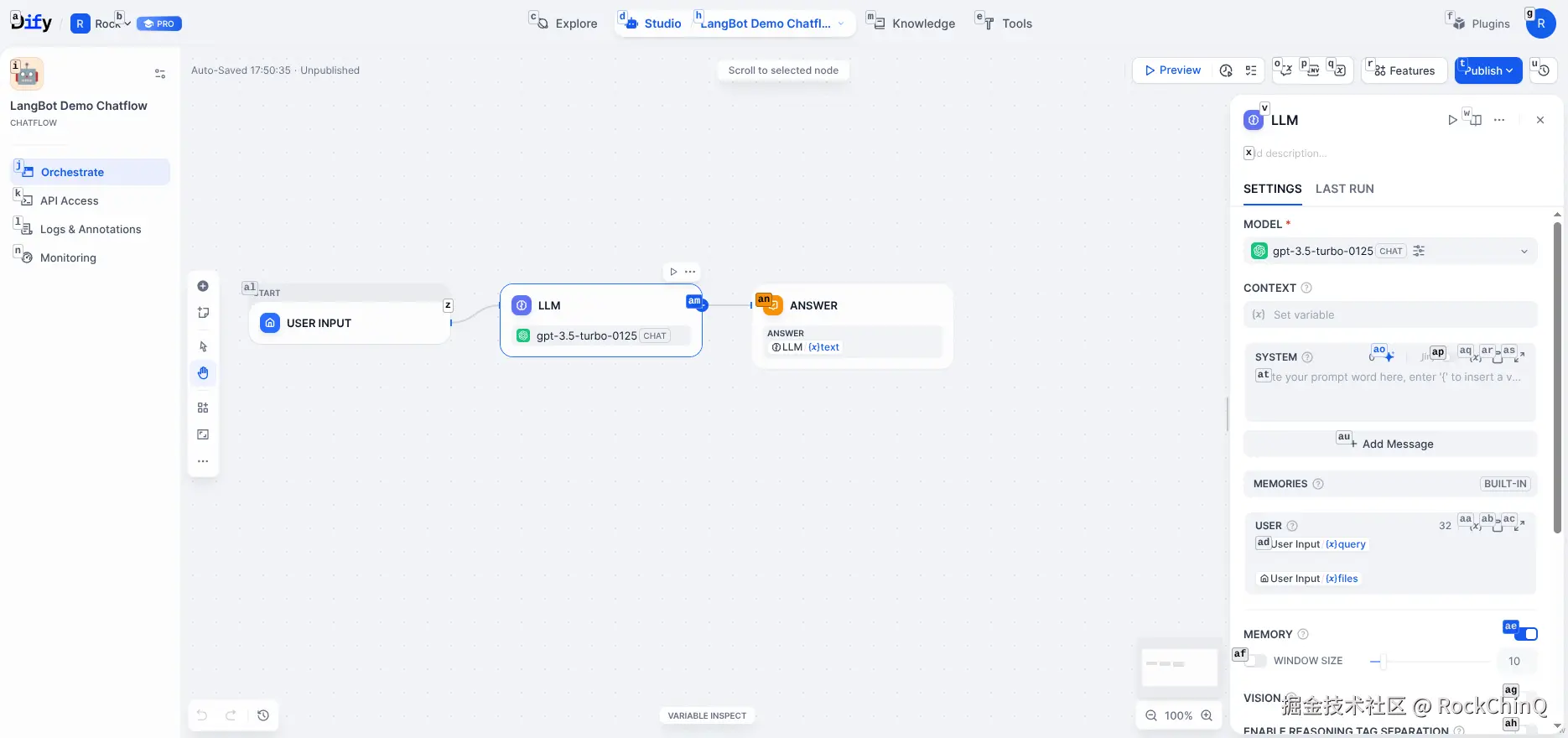
Task: Select Orchestrate in sidebar
Action: tap(90, 172)
